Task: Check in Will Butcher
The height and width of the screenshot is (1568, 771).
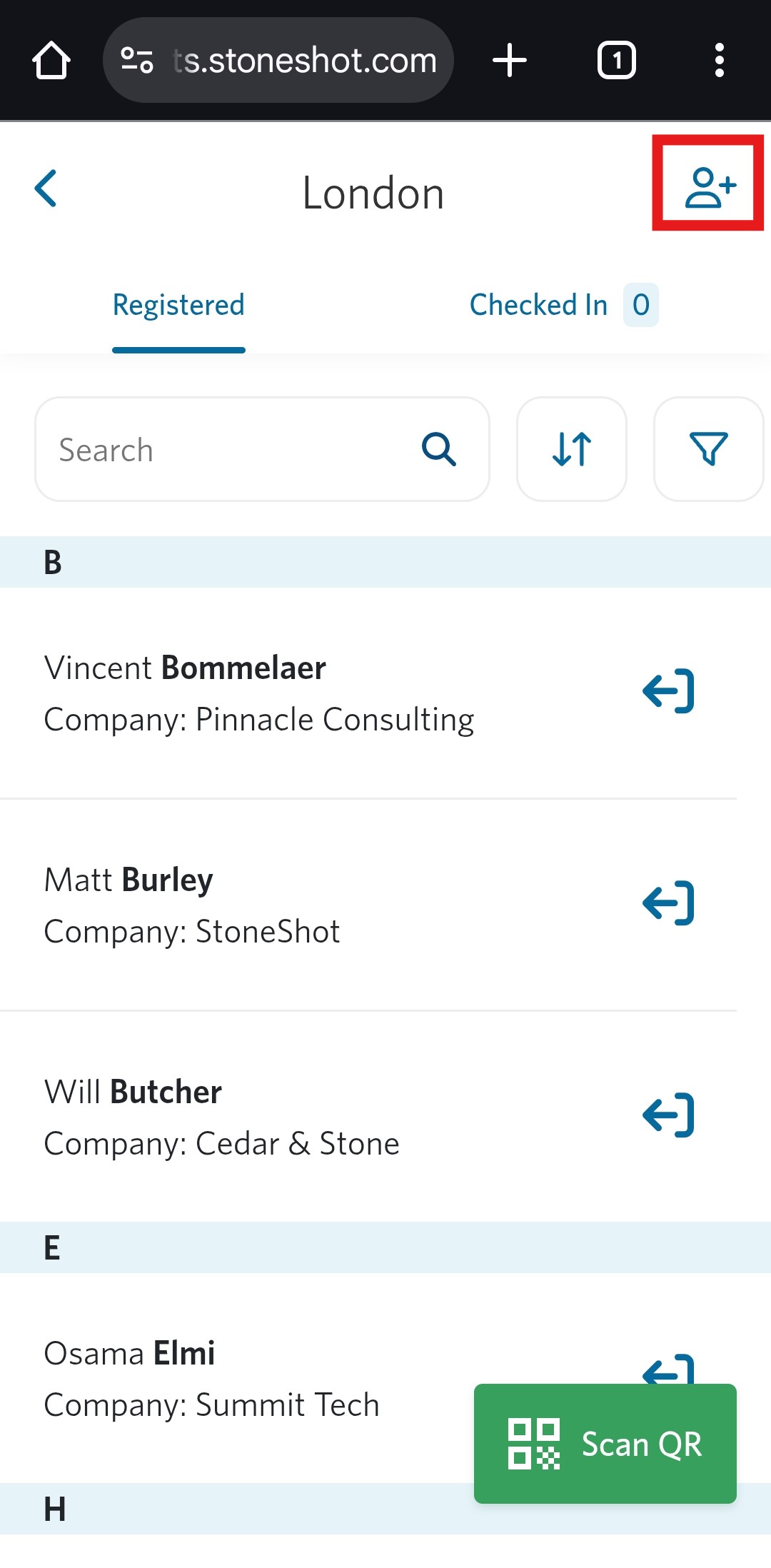Action: [668, 1115]
